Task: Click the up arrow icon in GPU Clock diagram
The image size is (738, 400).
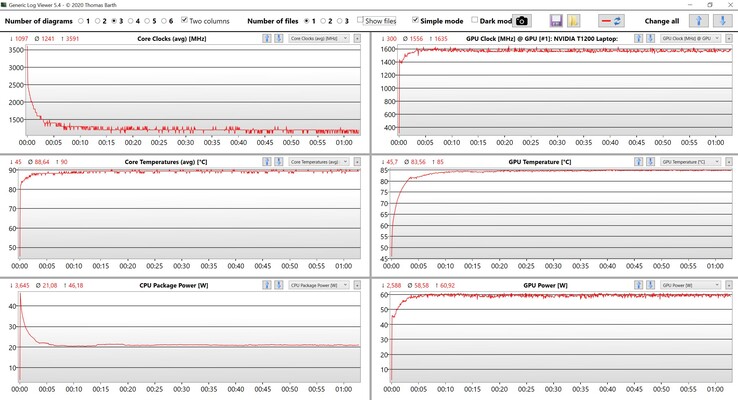Action: point(638,39)
